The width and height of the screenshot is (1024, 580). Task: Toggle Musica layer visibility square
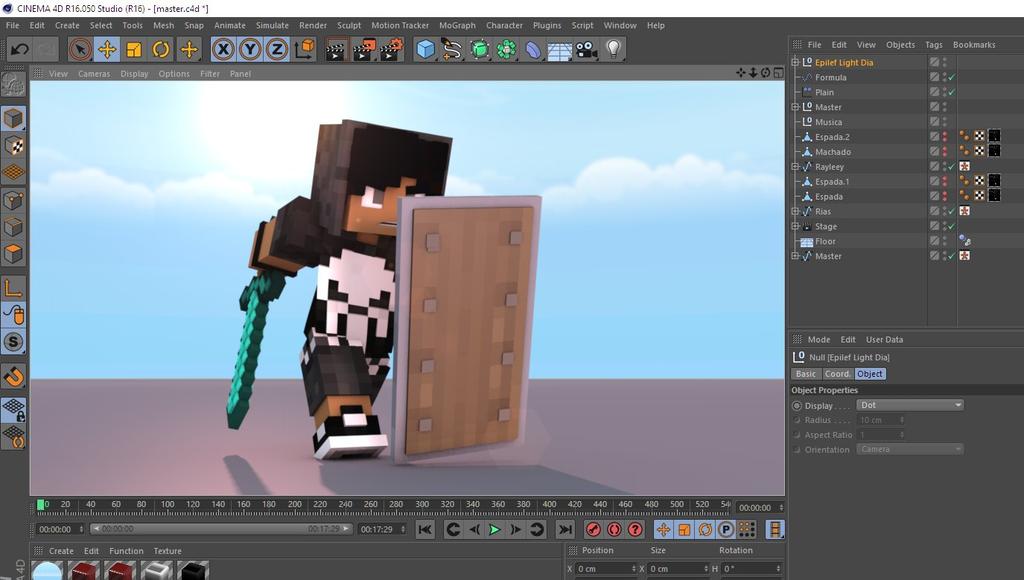pos(935,121)
